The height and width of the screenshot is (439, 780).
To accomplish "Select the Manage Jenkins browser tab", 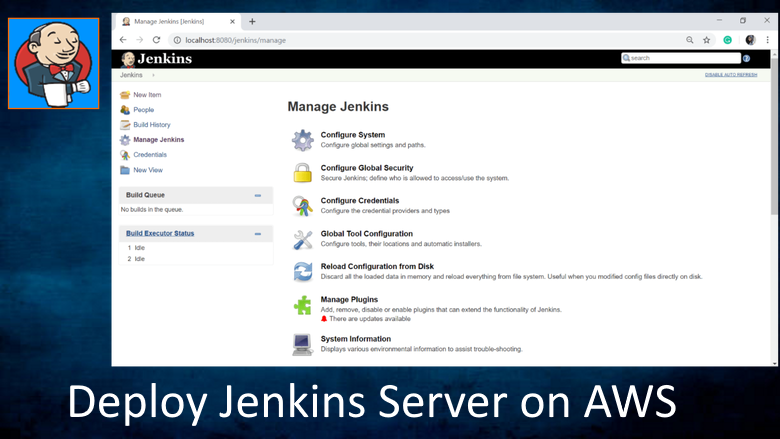I will pyautogui.click(x=178, y=21).
